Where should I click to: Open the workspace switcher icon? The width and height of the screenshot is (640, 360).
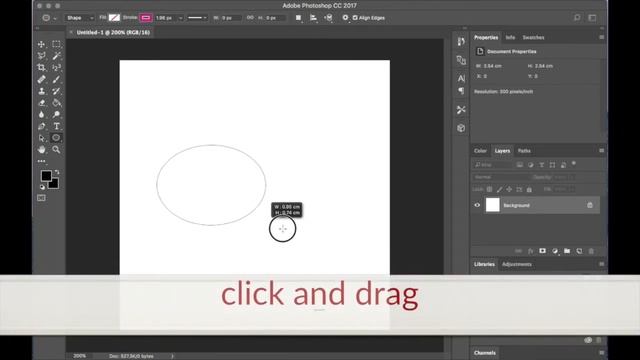coord(592,18)
